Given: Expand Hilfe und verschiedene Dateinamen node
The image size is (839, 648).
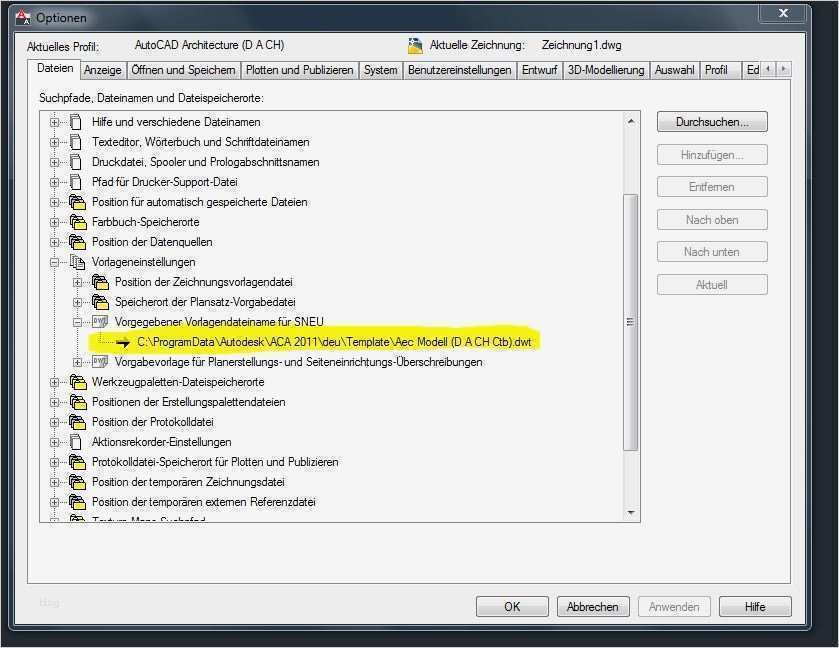Looking at the screenshot, I should coord(54,122).
